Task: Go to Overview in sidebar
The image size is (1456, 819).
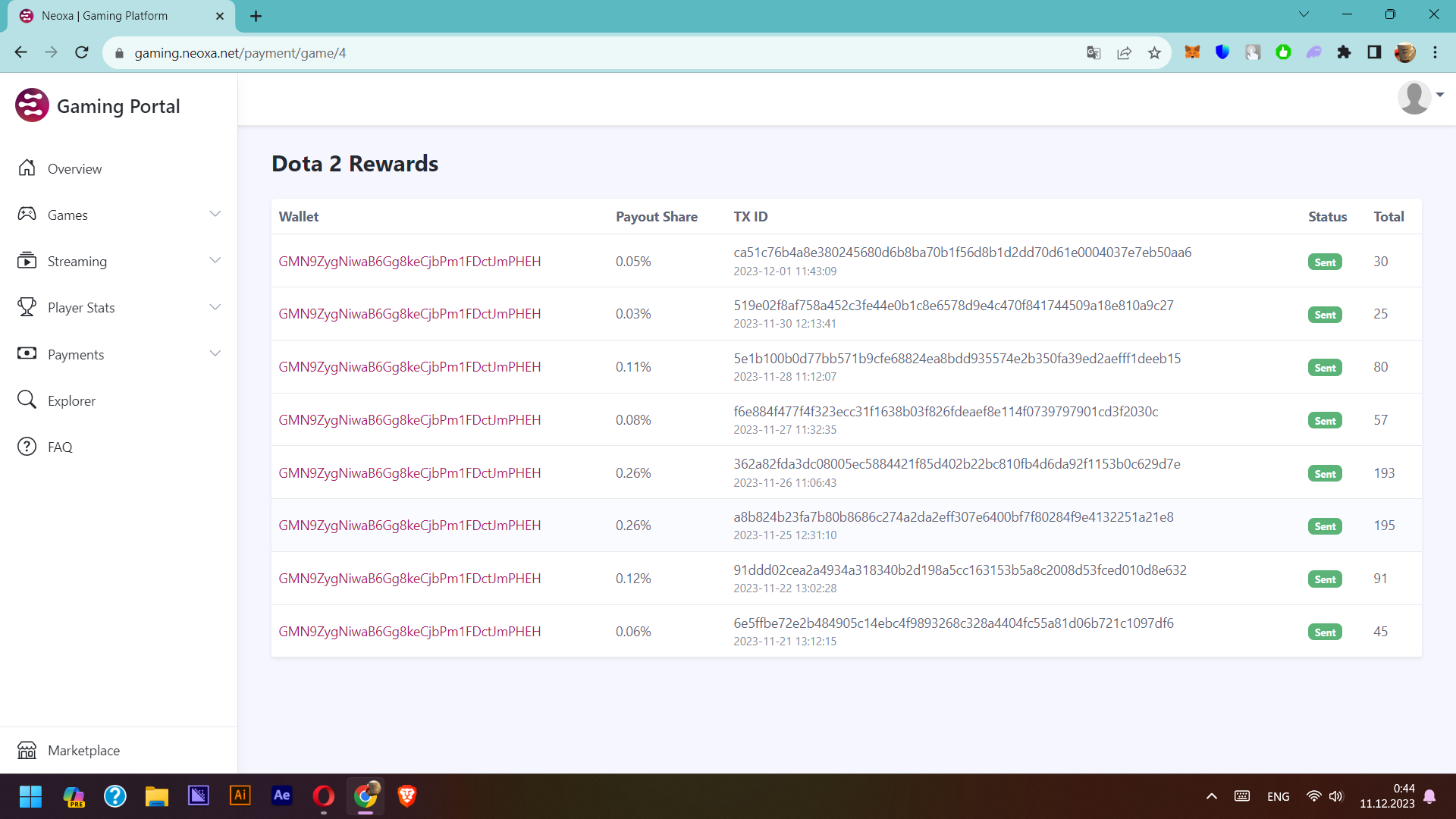Action: point(74,168)
